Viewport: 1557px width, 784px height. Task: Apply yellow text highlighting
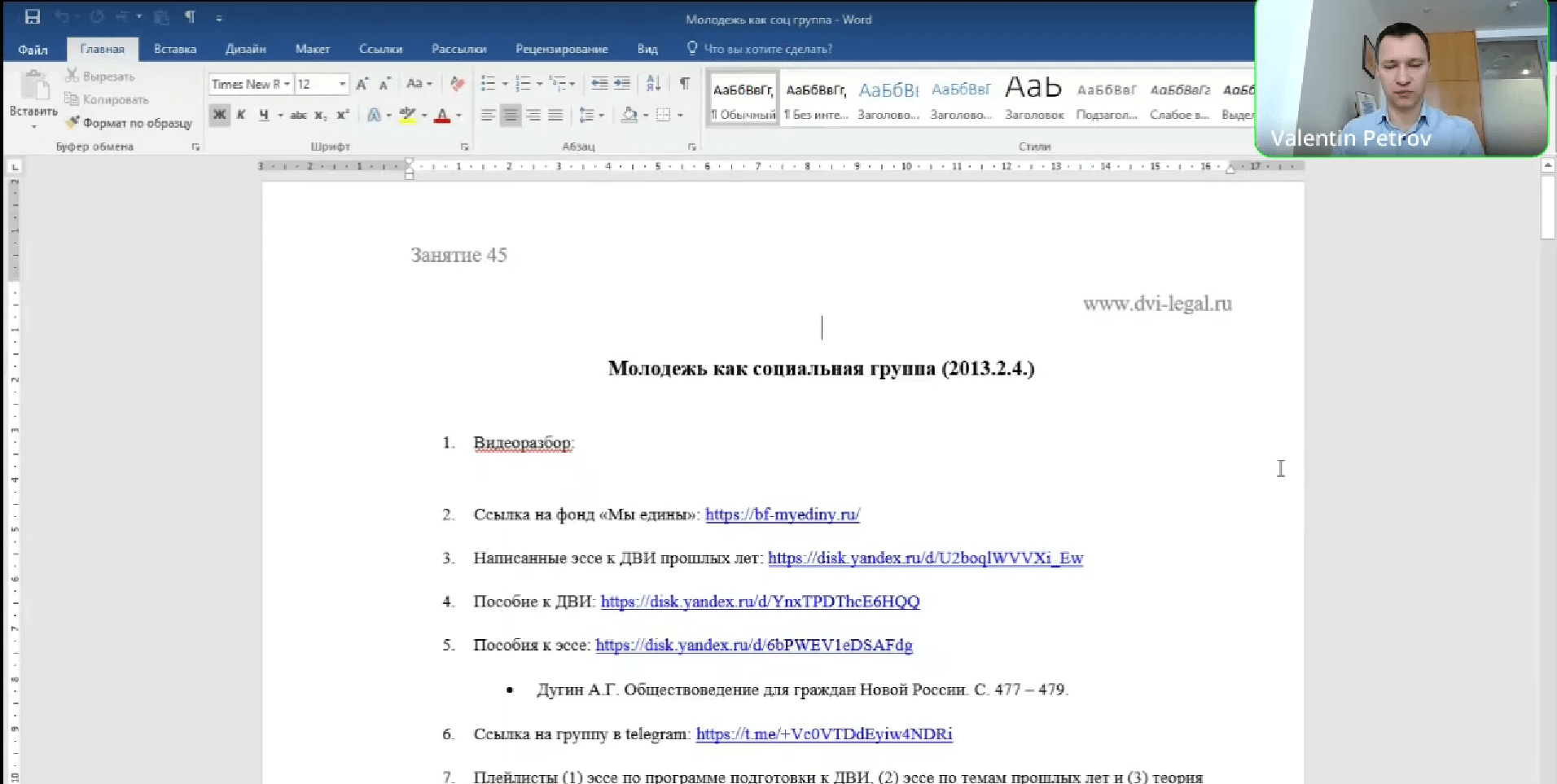coord(407,115)
